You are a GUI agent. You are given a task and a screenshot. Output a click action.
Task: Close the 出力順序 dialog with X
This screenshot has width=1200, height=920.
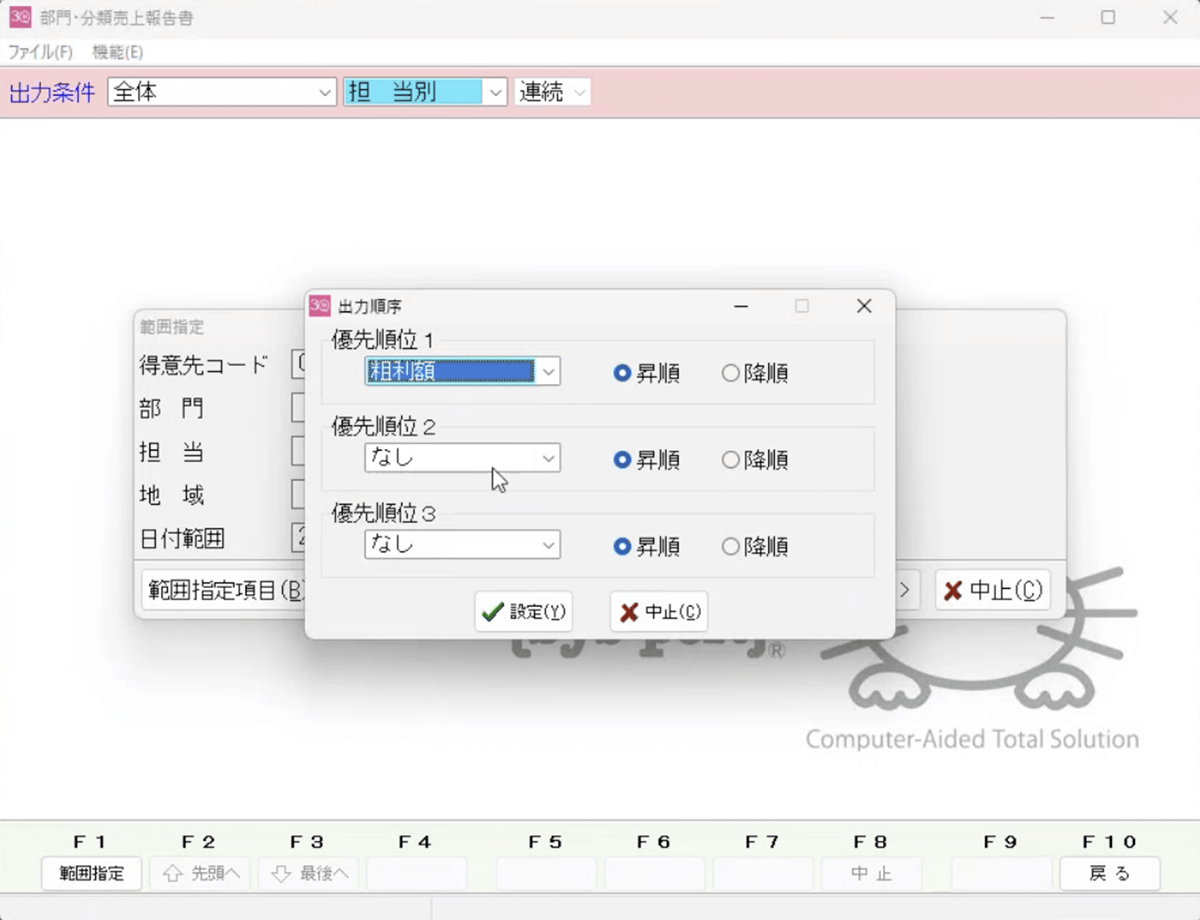pyautogui.click(x=864, y=306)
